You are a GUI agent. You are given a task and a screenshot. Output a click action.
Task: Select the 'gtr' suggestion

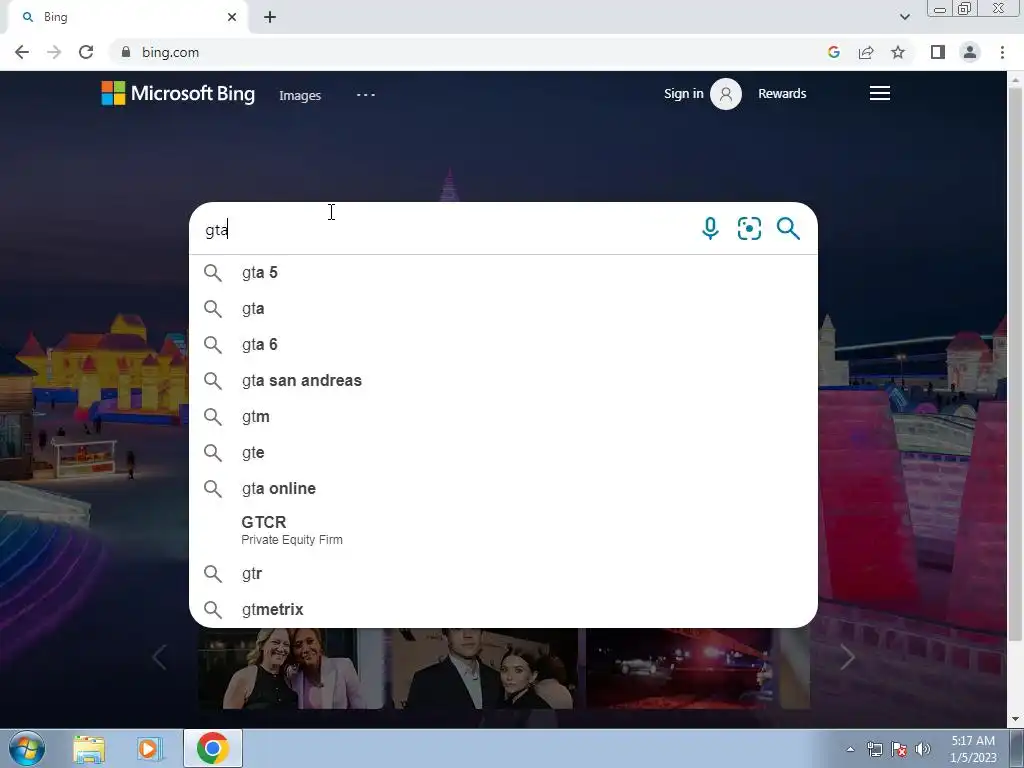tap(503, 573)
